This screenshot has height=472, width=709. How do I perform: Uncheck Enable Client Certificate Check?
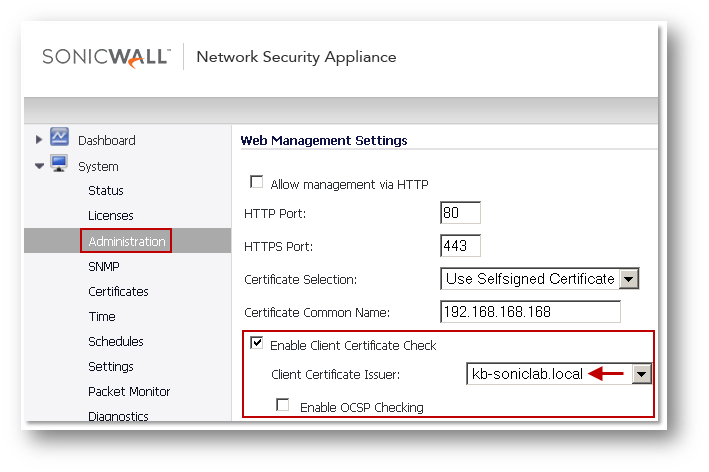point(257,344)
